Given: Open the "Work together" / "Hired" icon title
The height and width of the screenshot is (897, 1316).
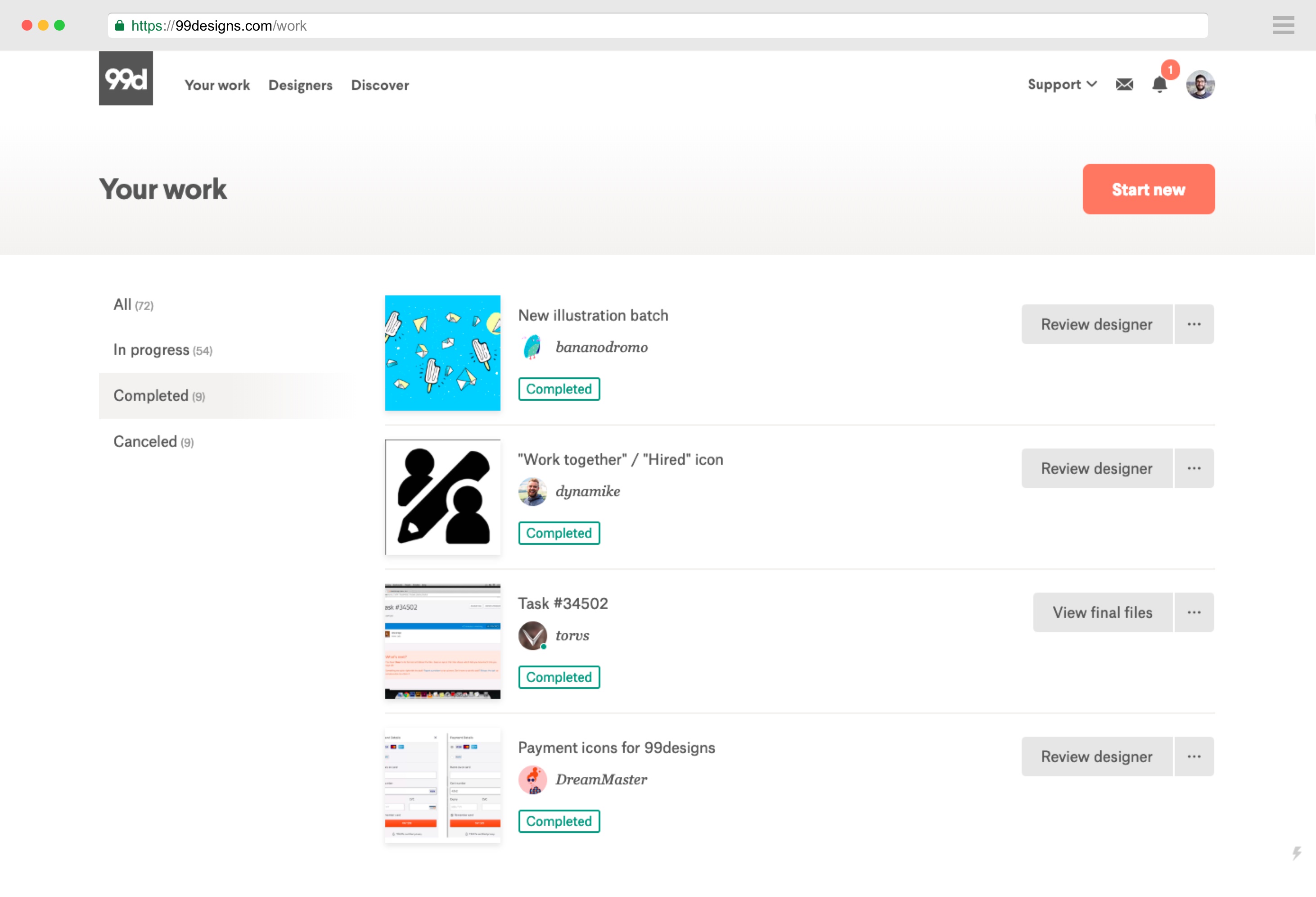Looking at the screenshot, I should (x=621, y=459).
